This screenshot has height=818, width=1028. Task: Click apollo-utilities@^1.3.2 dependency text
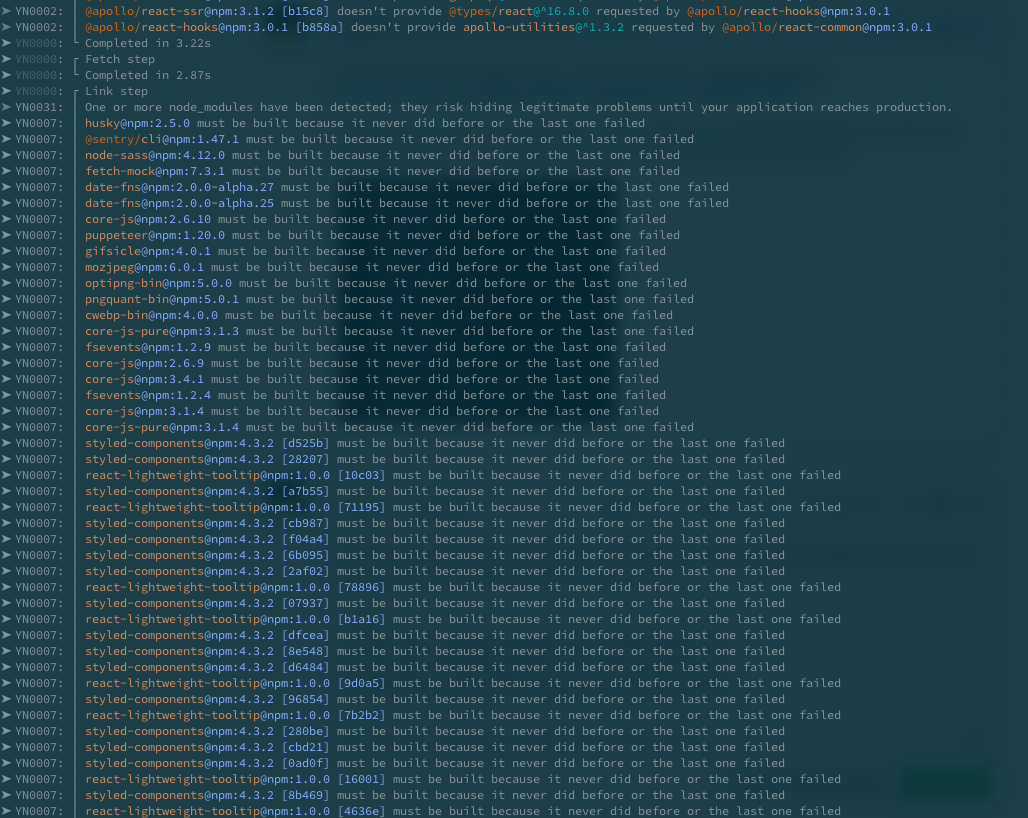tap(544, 27)
